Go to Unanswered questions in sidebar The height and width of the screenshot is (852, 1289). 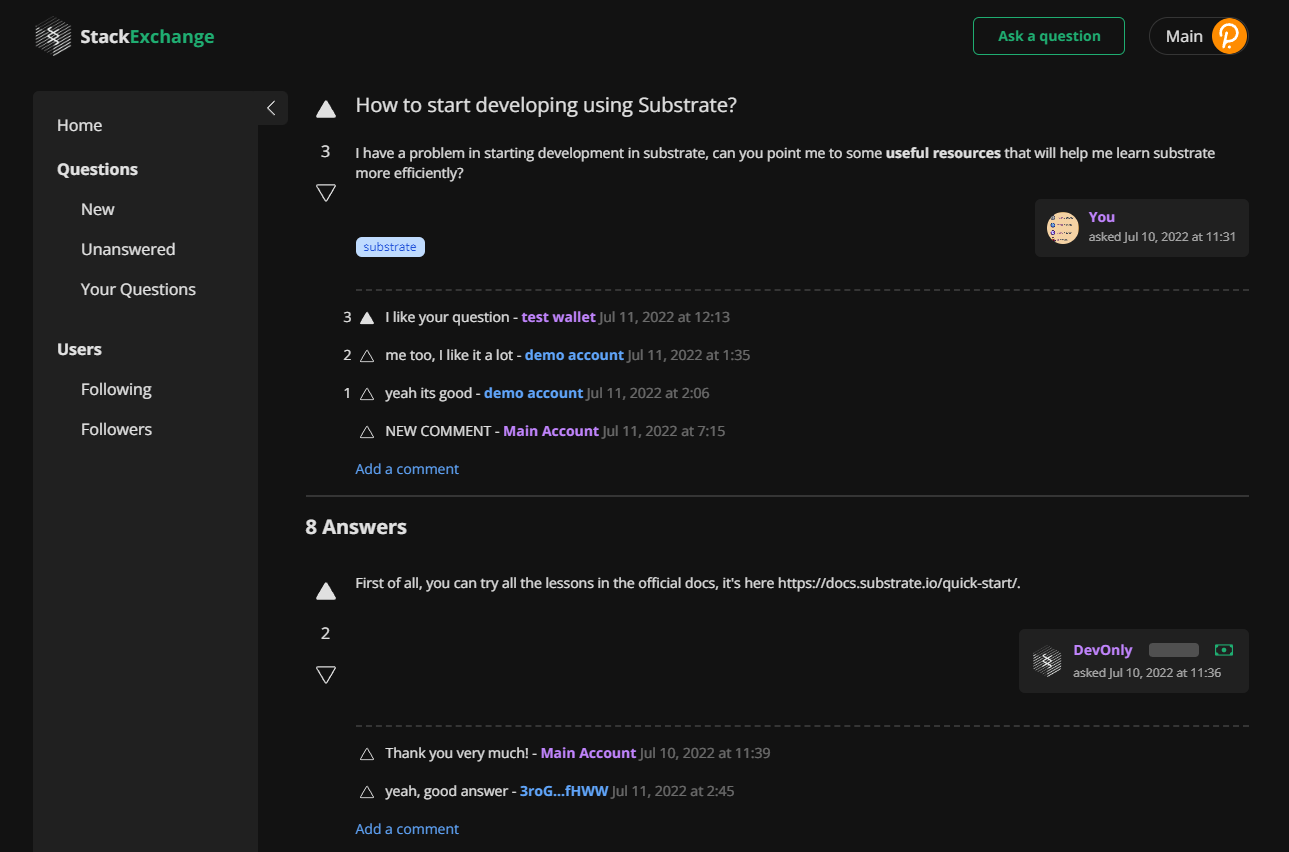[x=128, y=249]
